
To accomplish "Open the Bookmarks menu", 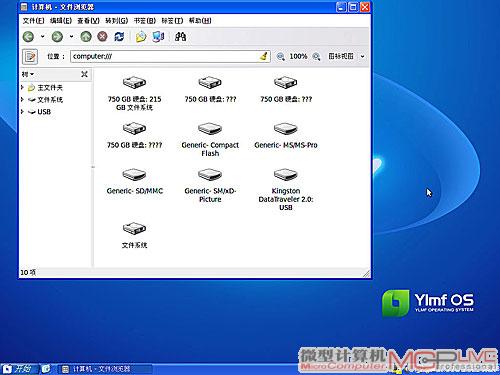I will 145,21.
